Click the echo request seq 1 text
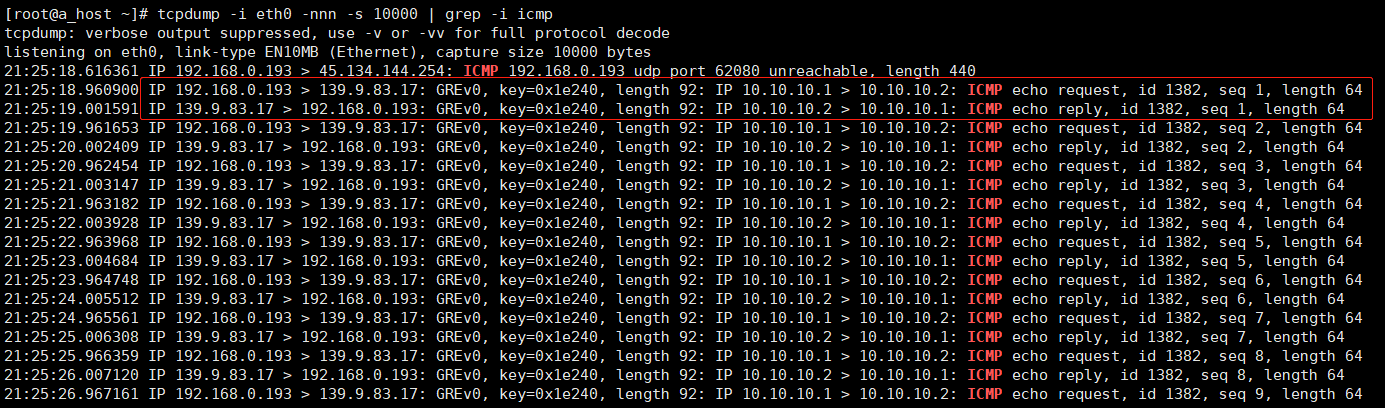This screenshot has width=1385, height=408. 1187,90
